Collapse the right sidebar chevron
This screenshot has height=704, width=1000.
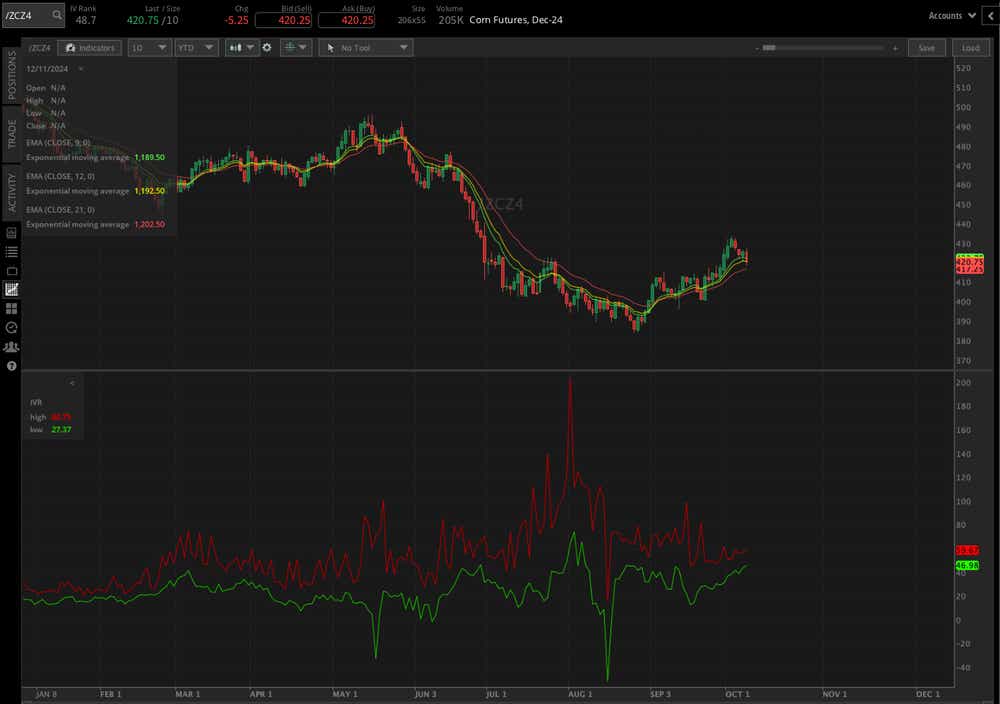coord(992,15)
